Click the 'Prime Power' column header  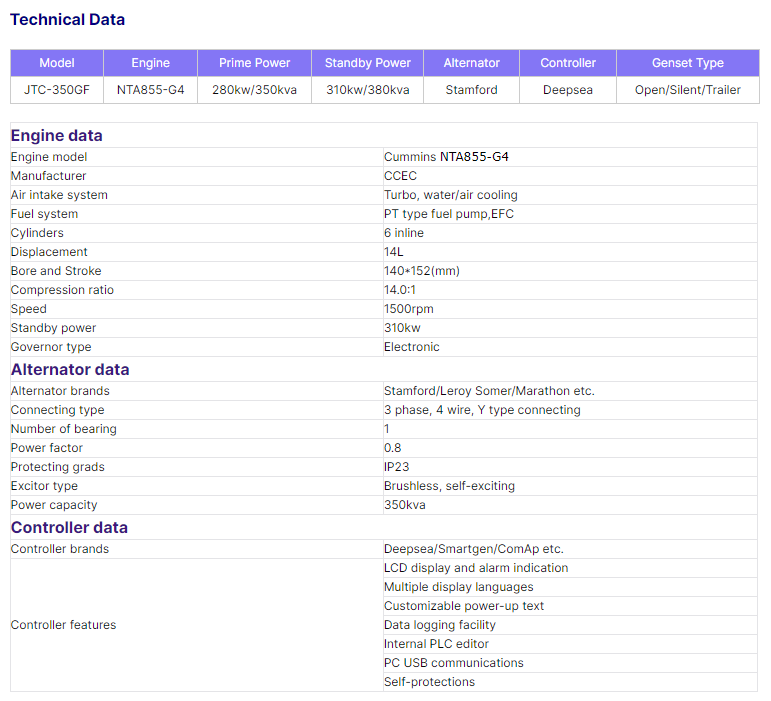coord(255,63)
